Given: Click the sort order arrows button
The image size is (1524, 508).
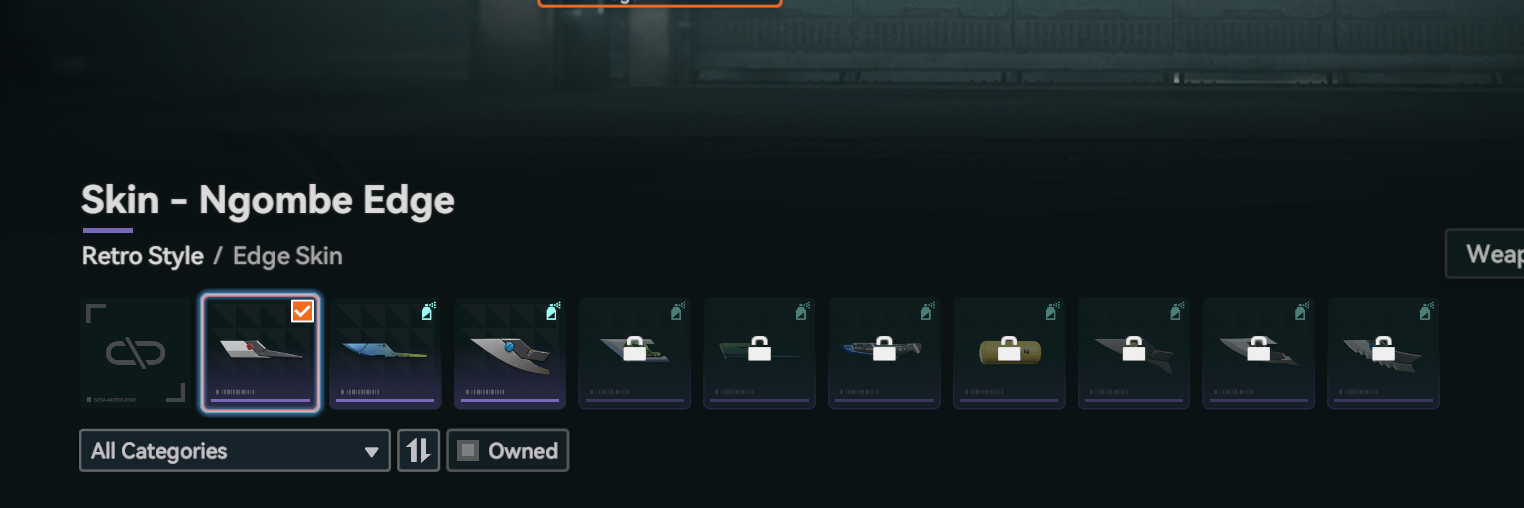Looking at the screenshot, I should (x=419, y=450).
